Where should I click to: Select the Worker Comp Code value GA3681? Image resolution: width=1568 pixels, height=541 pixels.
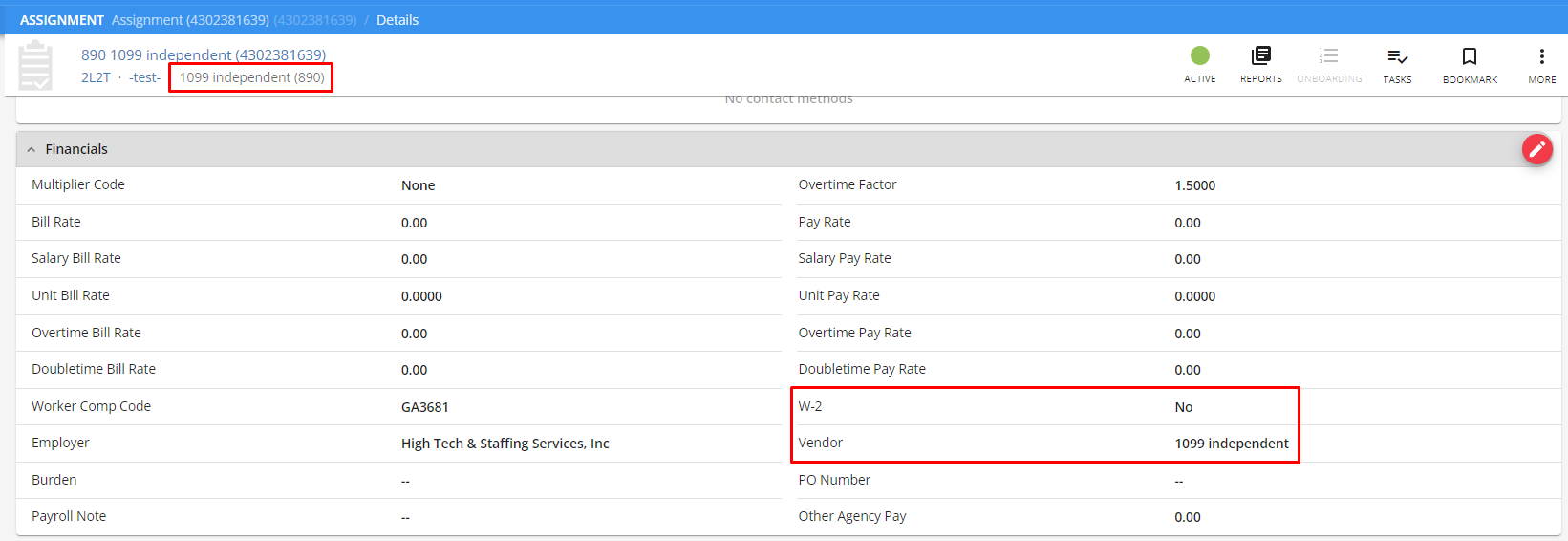(x=425, y=407)
